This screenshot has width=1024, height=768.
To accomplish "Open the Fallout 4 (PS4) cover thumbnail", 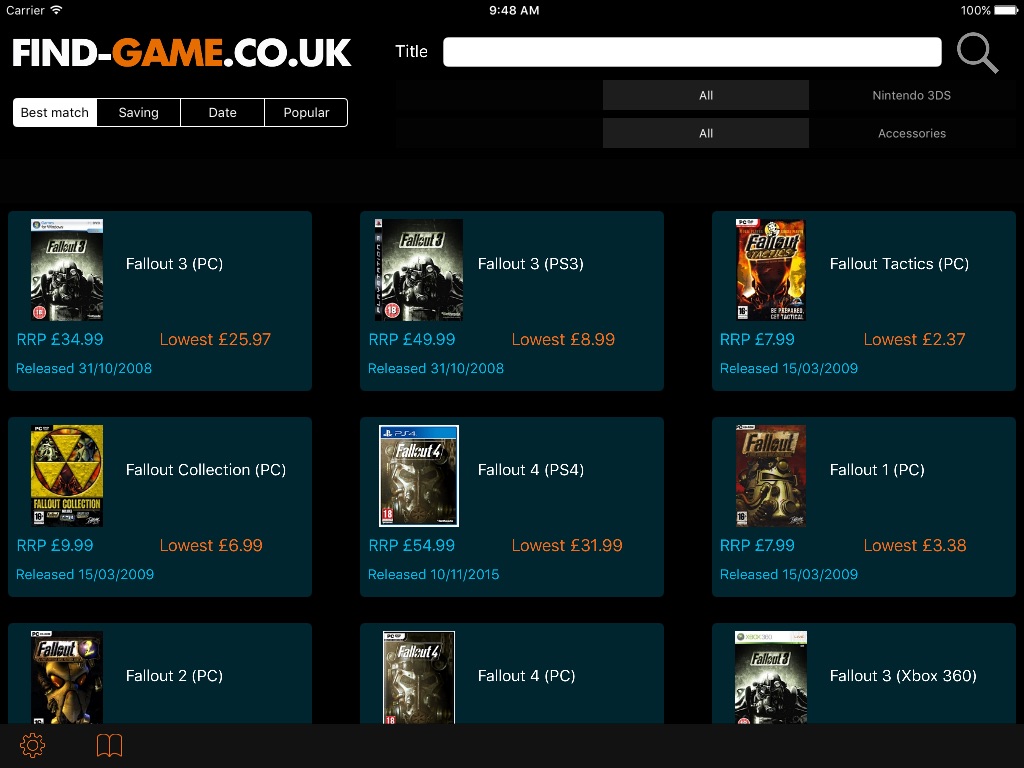I will pyautogui.click(x=419, y=475).
